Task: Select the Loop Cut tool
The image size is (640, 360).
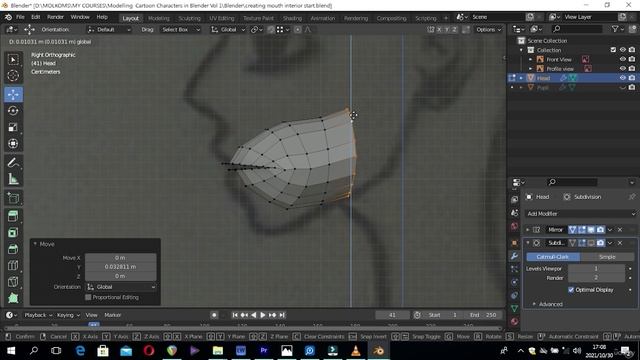Action: (x=13, y=265)
